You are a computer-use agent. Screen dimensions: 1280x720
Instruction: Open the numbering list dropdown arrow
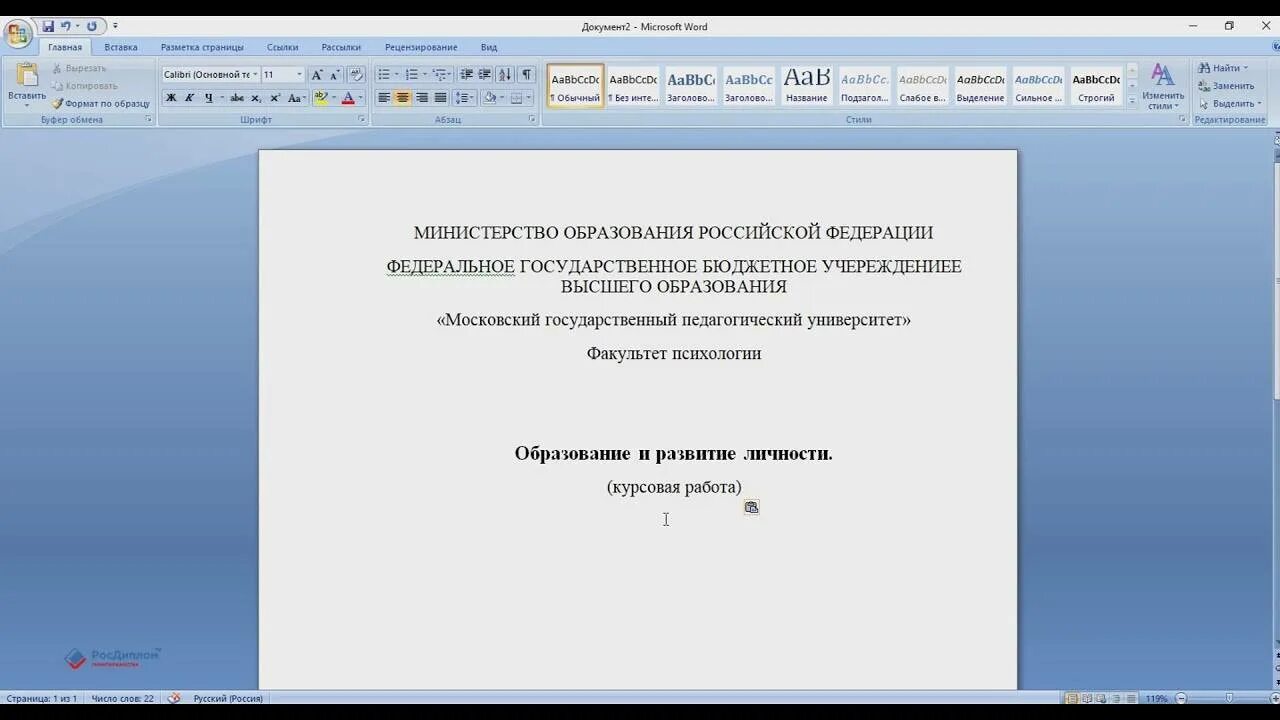point(424,75)
